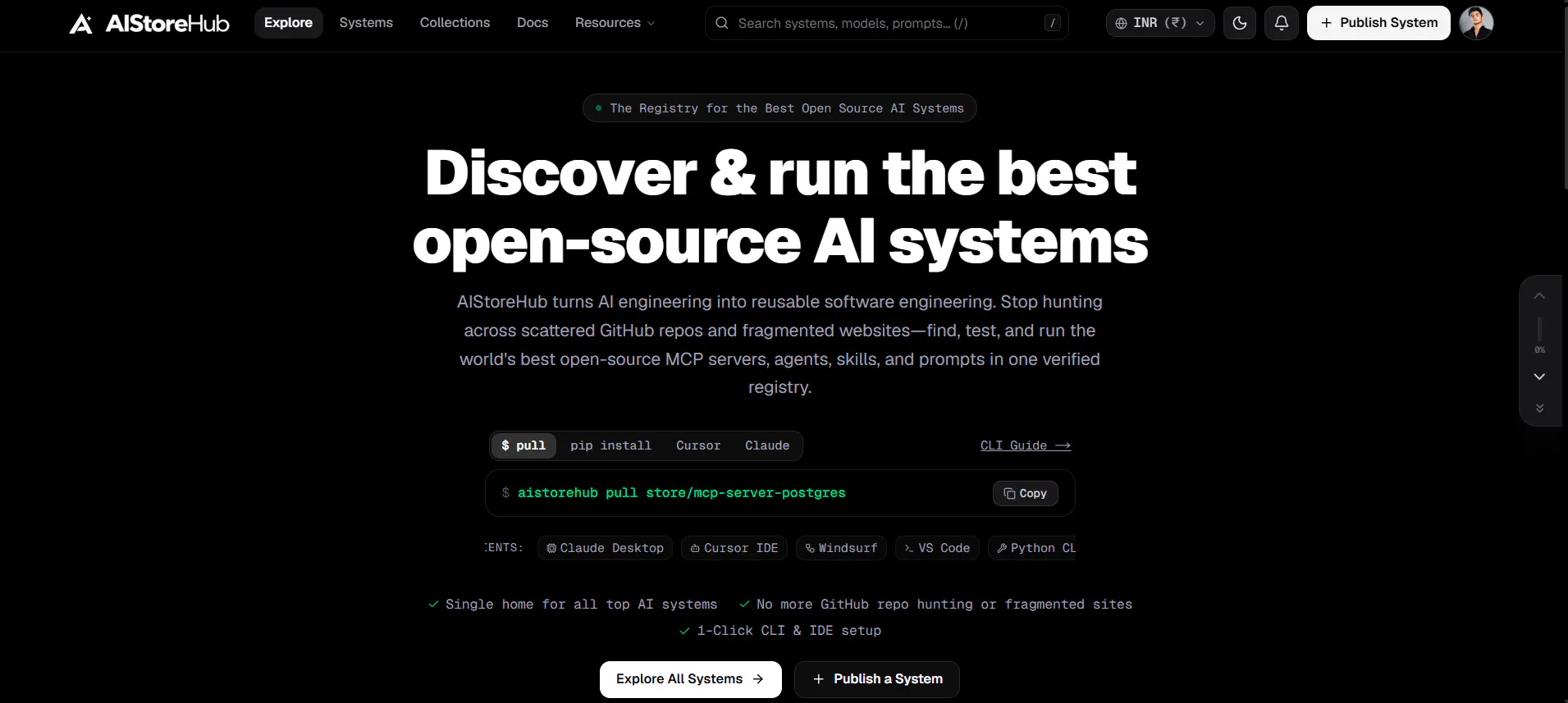Focus the search systems input field
Viewport: 1568px width, 703px height.
(x=887, y=23)
